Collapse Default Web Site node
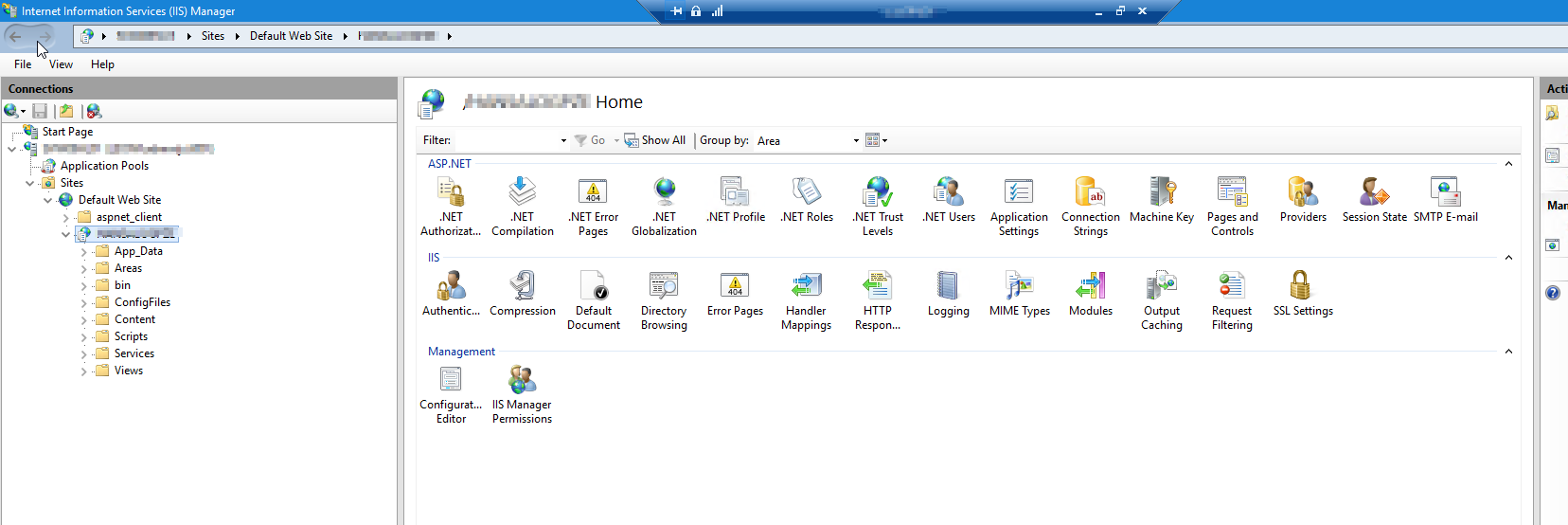This screenshot has height=525, width=1568. [47, 200]
